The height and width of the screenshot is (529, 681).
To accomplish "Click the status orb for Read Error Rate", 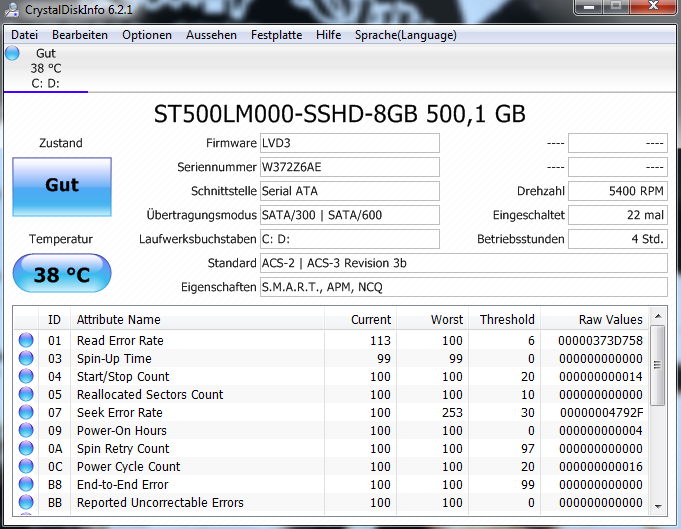I will click(x=26, y=340).
